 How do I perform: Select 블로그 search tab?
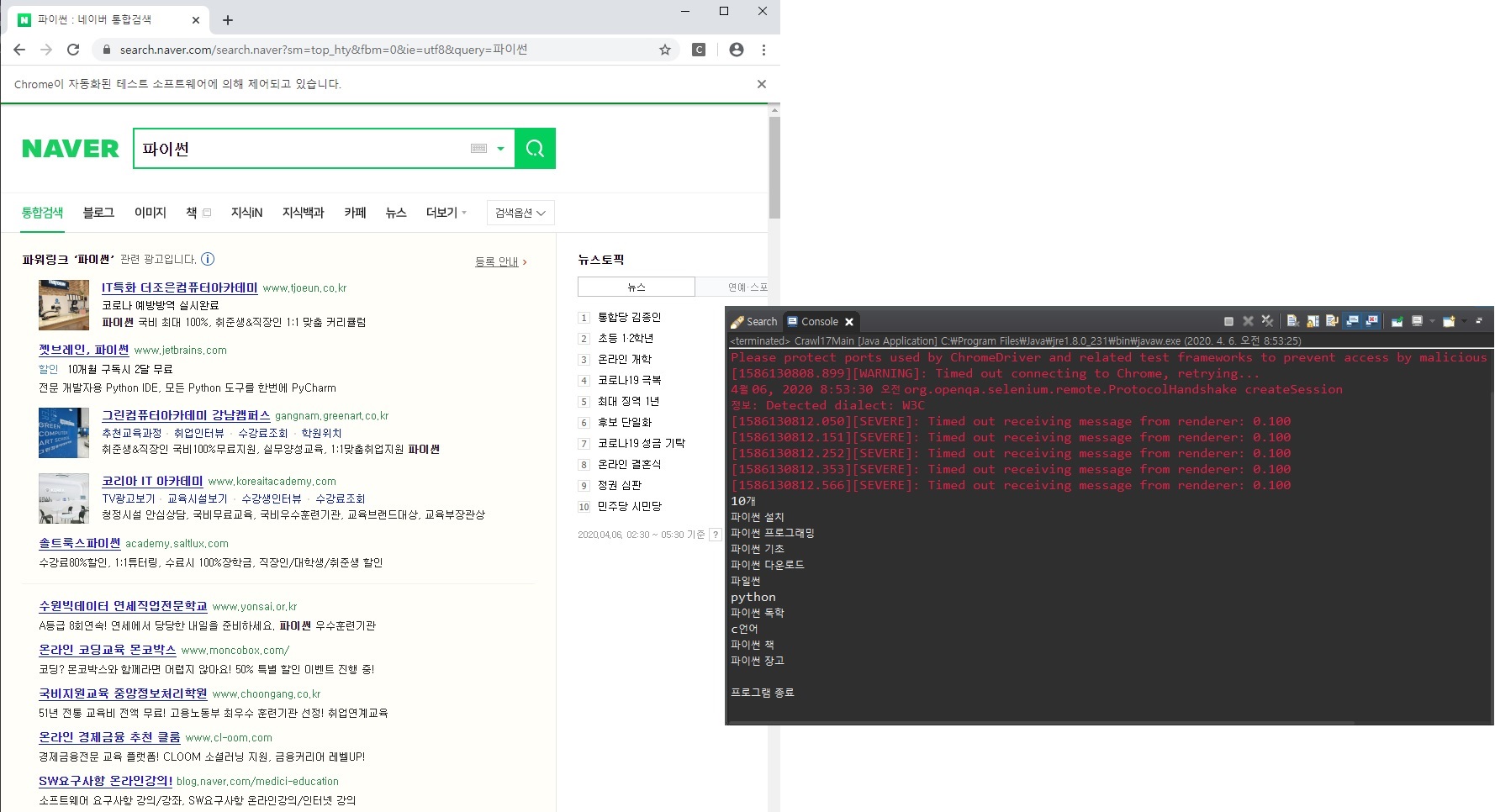tap(98, 213)
